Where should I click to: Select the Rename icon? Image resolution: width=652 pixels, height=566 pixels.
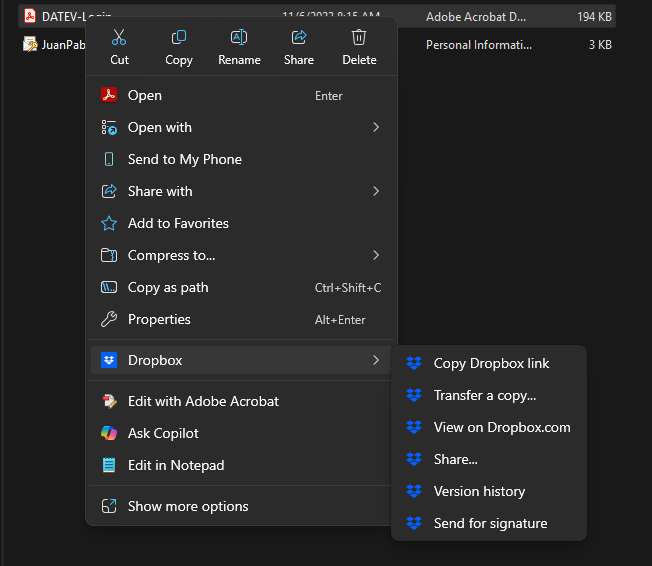click(x=239, y=38)
